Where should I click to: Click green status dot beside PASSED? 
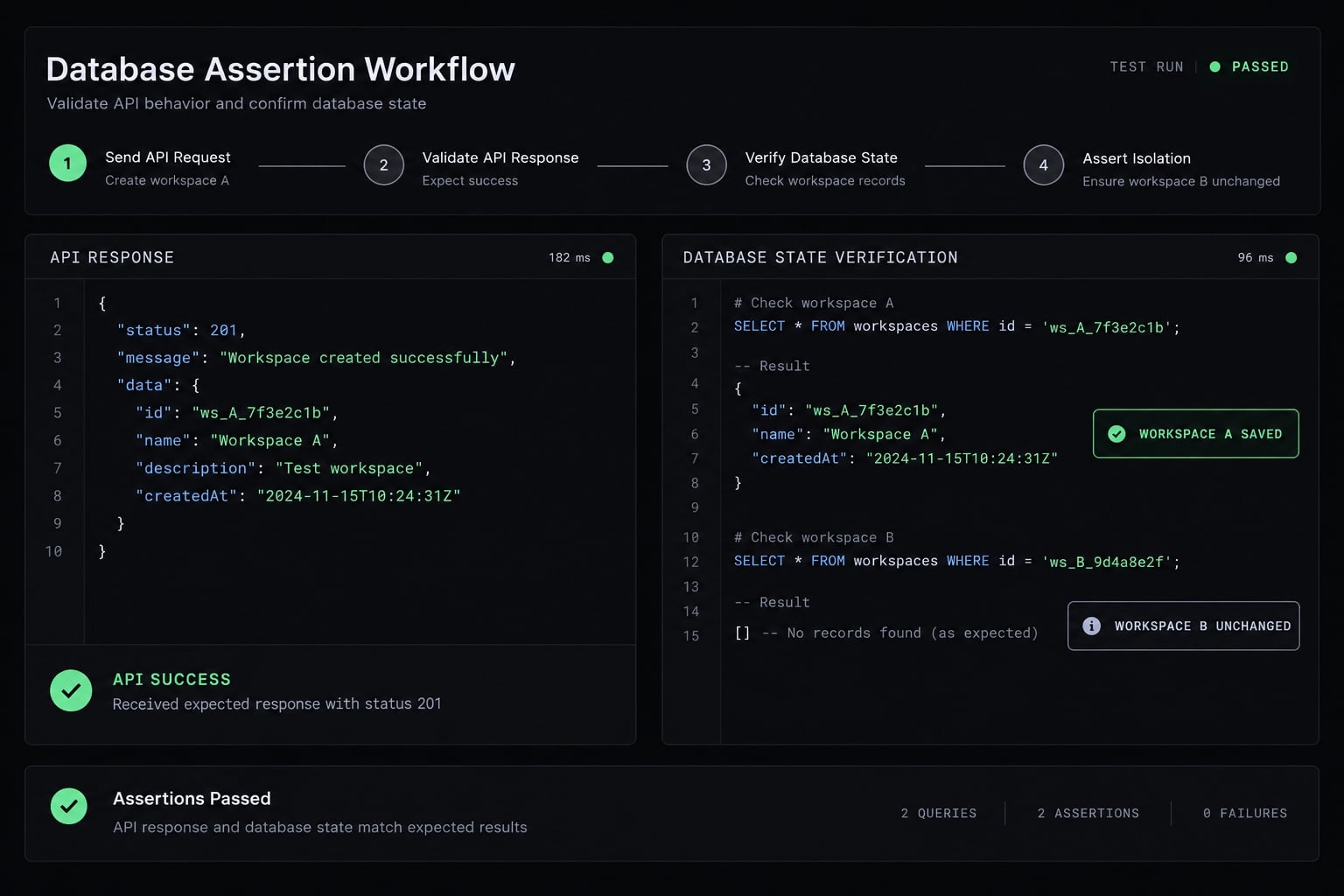1214,66
